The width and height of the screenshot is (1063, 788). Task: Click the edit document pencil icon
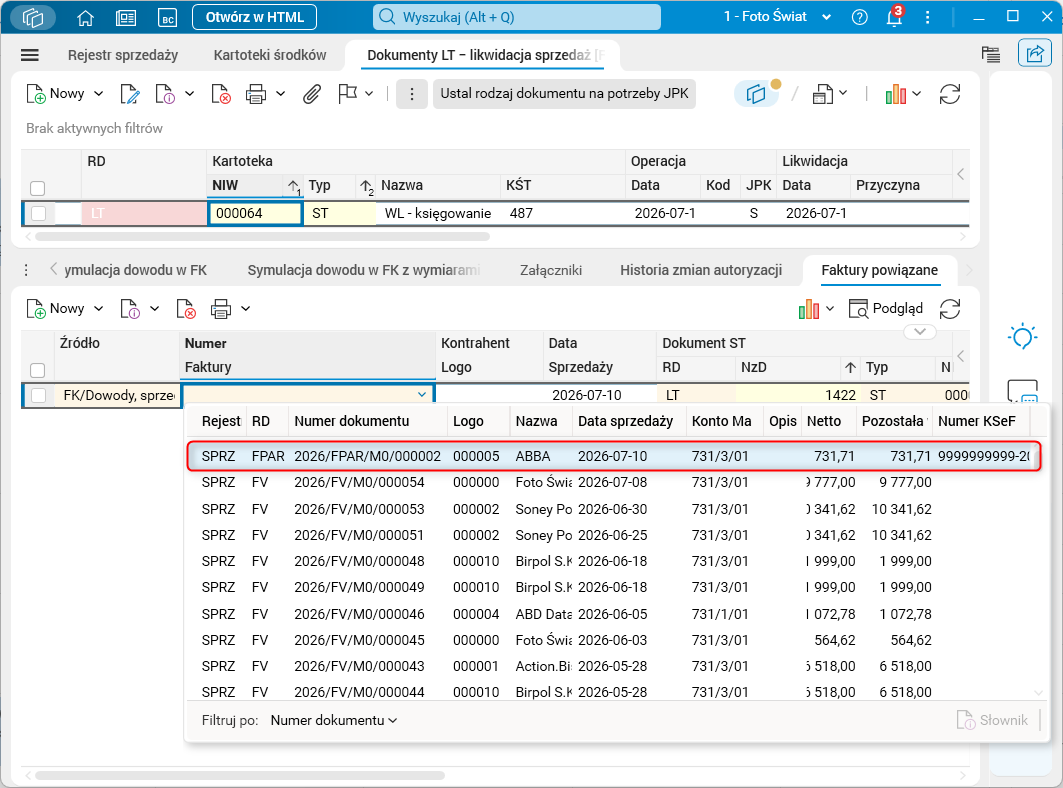129,94
